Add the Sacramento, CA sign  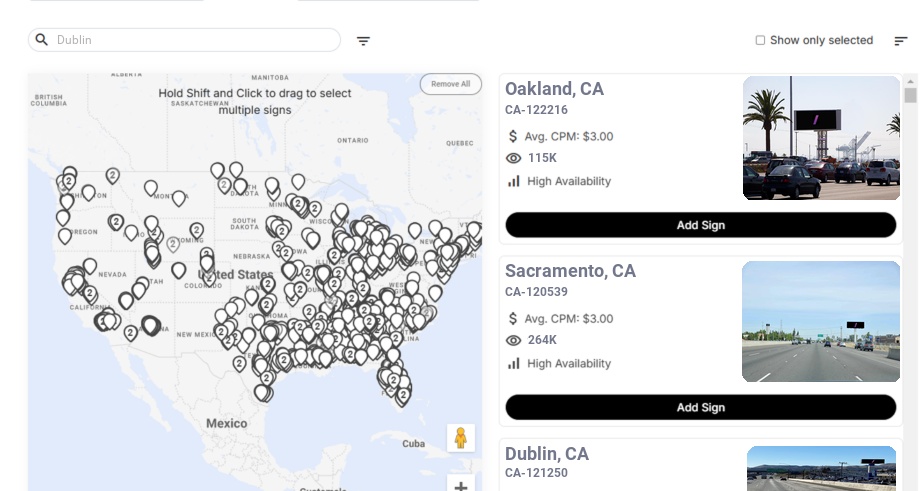click(x=700, y=407)
